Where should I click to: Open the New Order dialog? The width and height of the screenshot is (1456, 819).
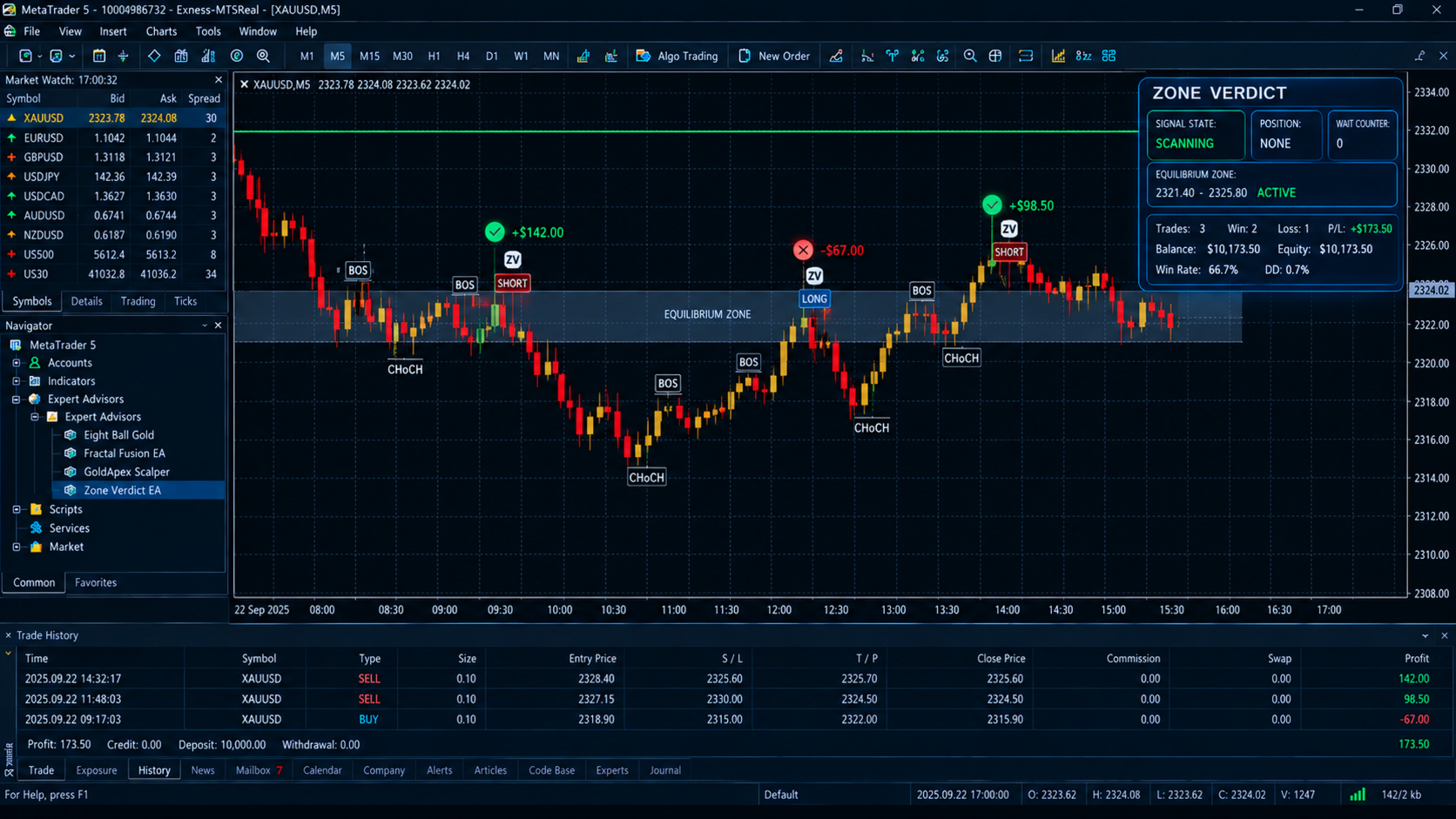click(x=773, y=56)
